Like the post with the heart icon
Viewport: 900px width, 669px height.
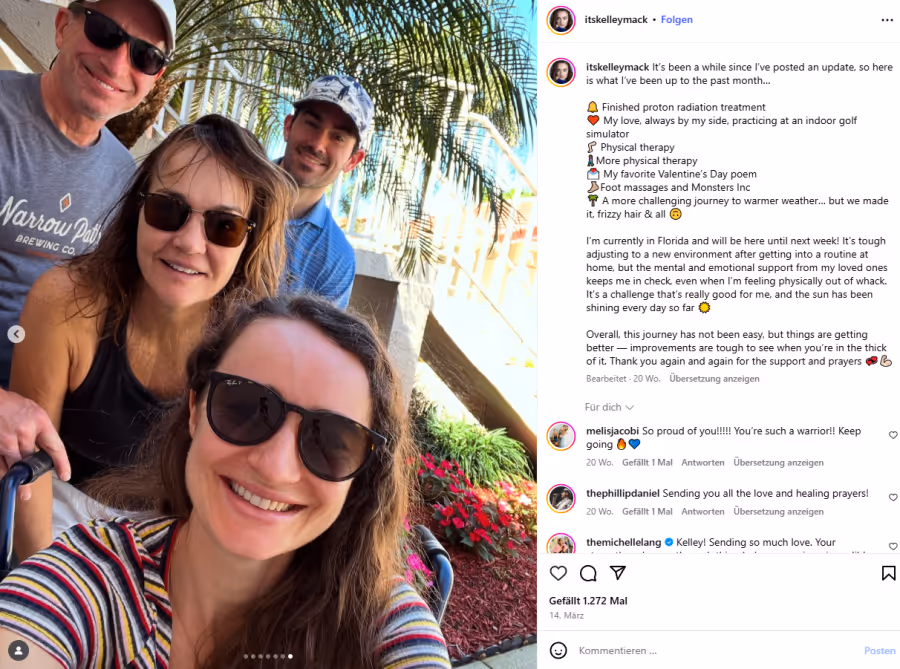558,573
